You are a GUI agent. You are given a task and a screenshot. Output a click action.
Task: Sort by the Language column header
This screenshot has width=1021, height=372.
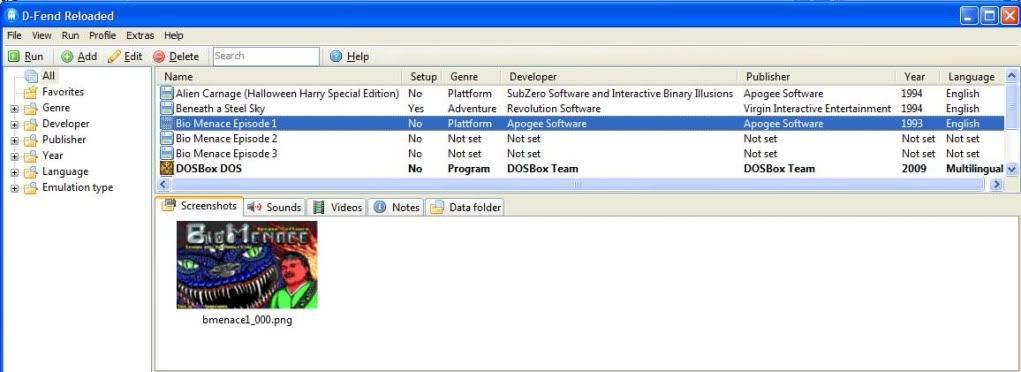pos(973,77)
